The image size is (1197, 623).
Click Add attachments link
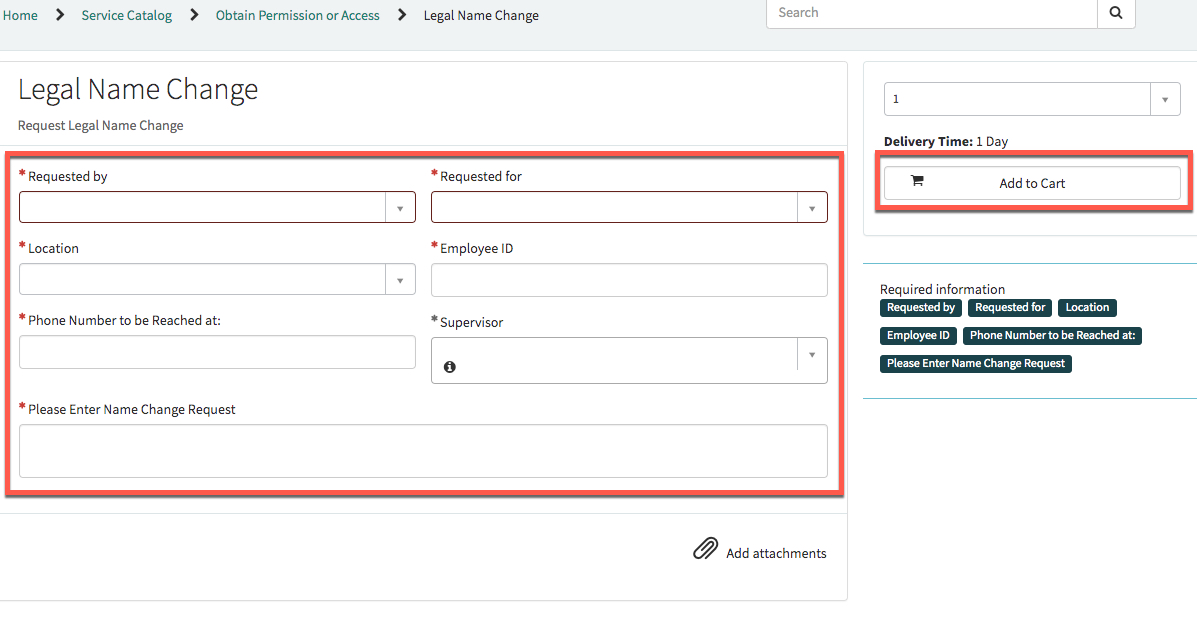pyautogui.click(x=776, y=553)
